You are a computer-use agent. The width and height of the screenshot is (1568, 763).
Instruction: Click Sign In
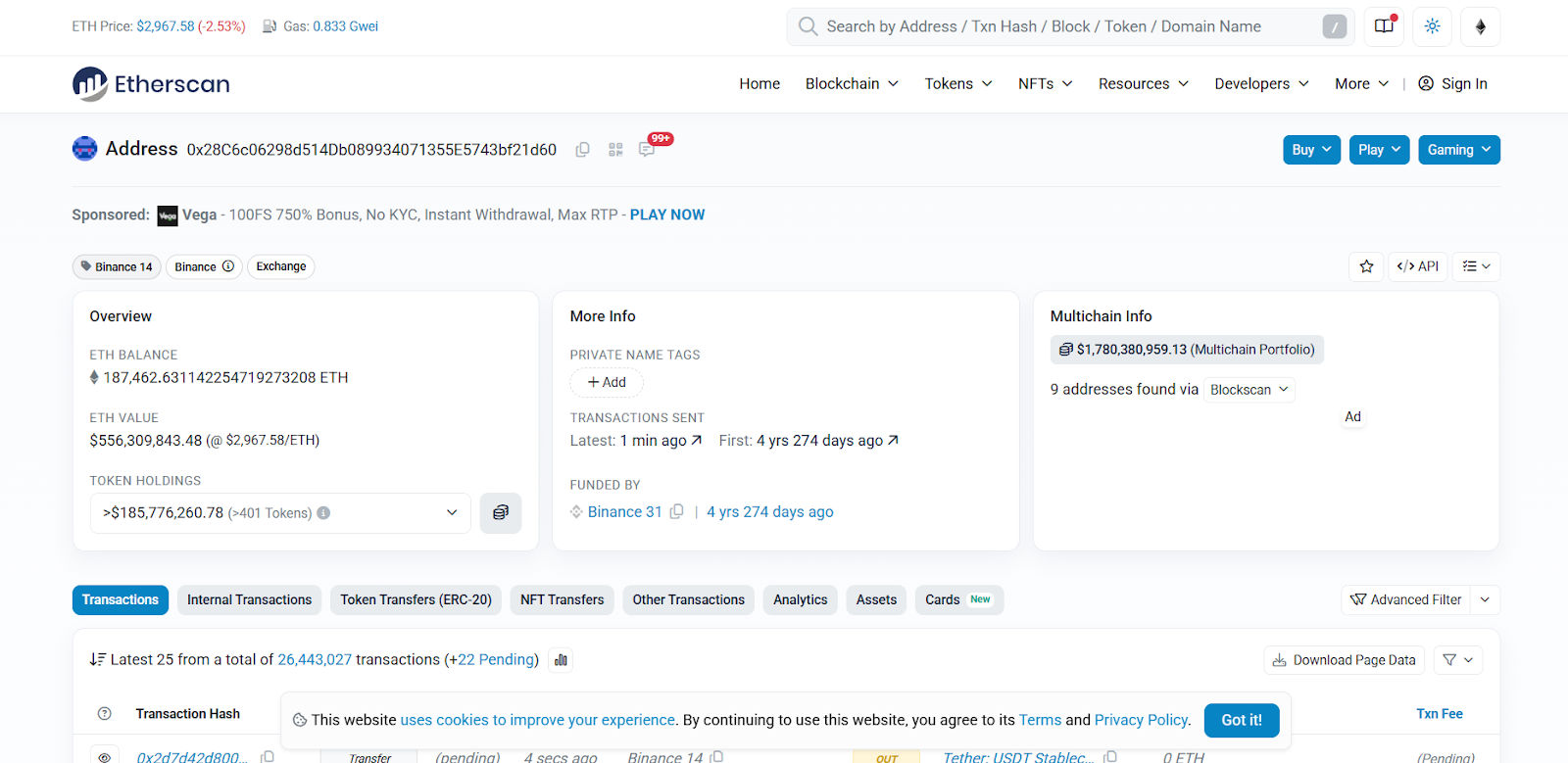point(1452,84)
